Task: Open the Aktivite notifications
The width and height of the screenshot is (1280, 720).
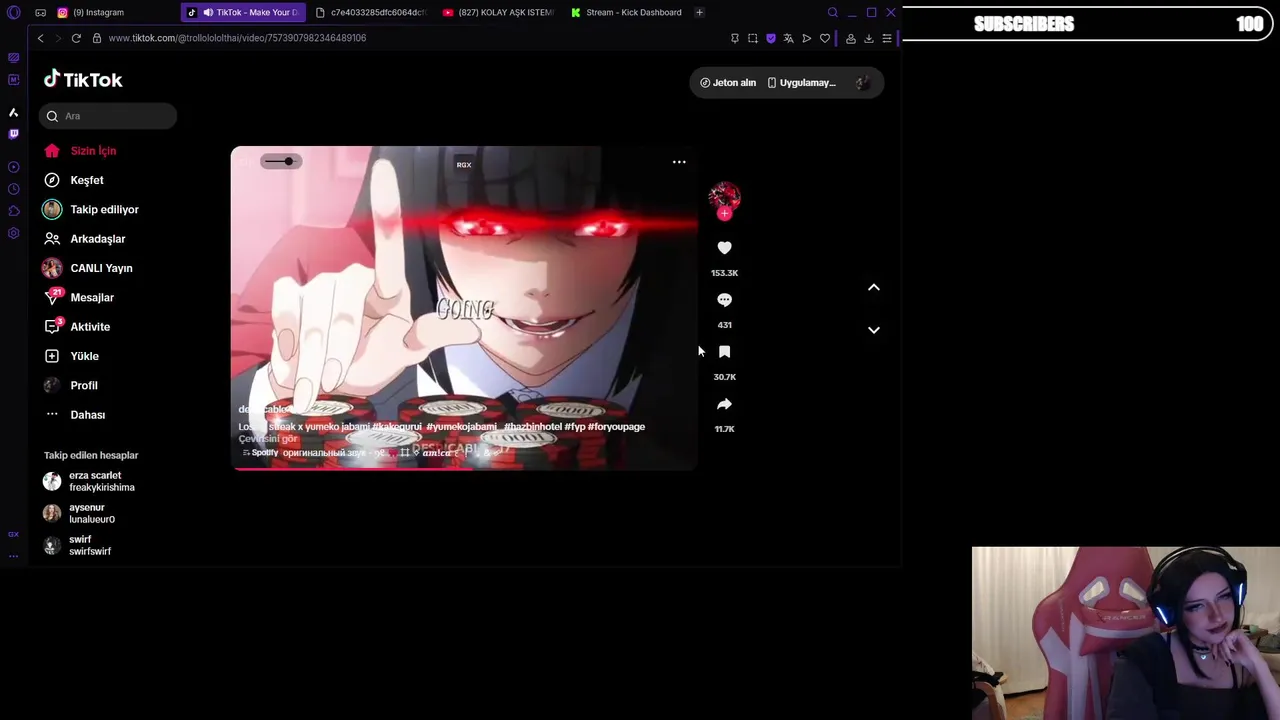Action: 77,327
